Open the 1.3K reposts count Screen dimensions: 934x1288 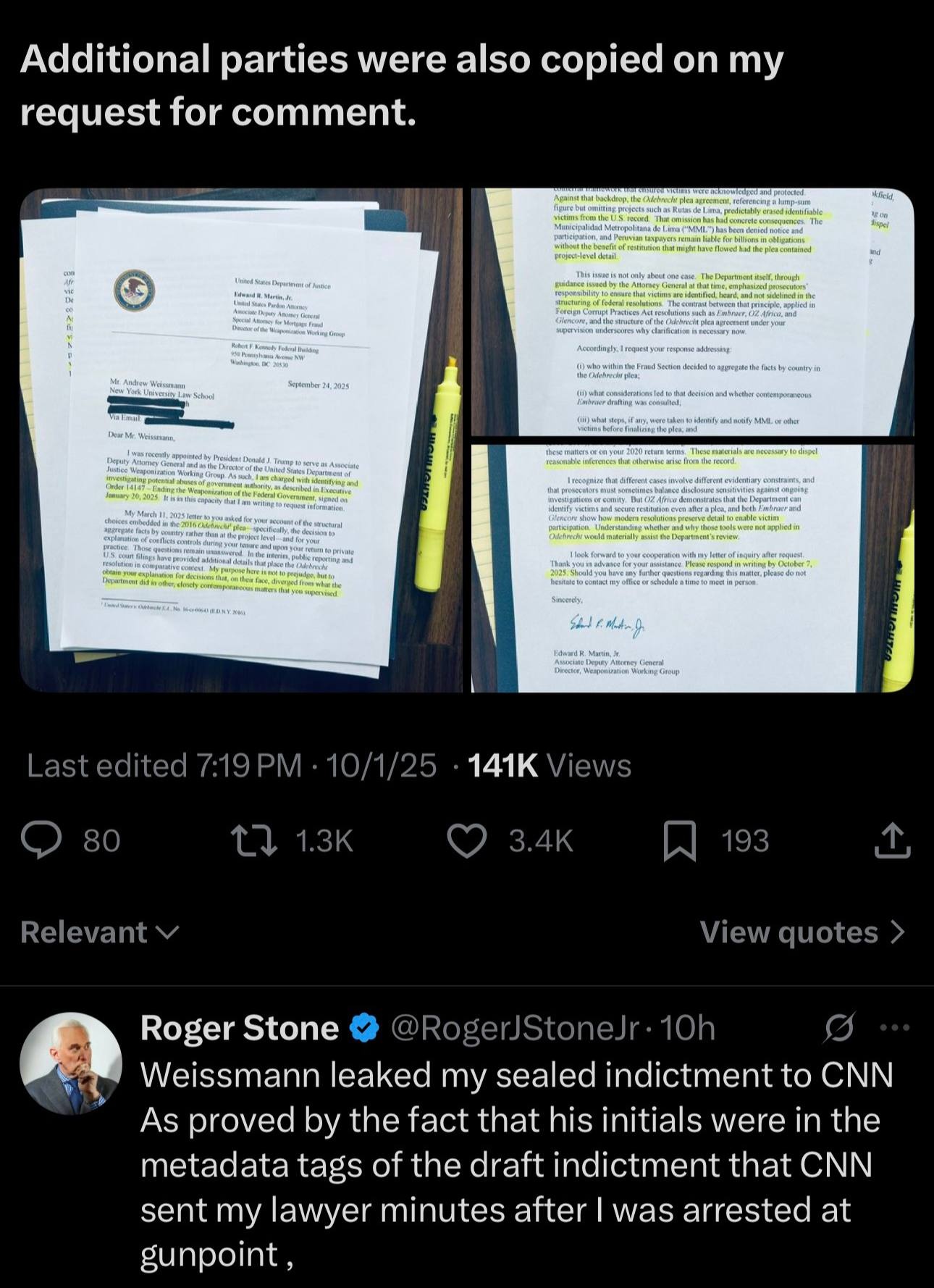click(324, 841)
